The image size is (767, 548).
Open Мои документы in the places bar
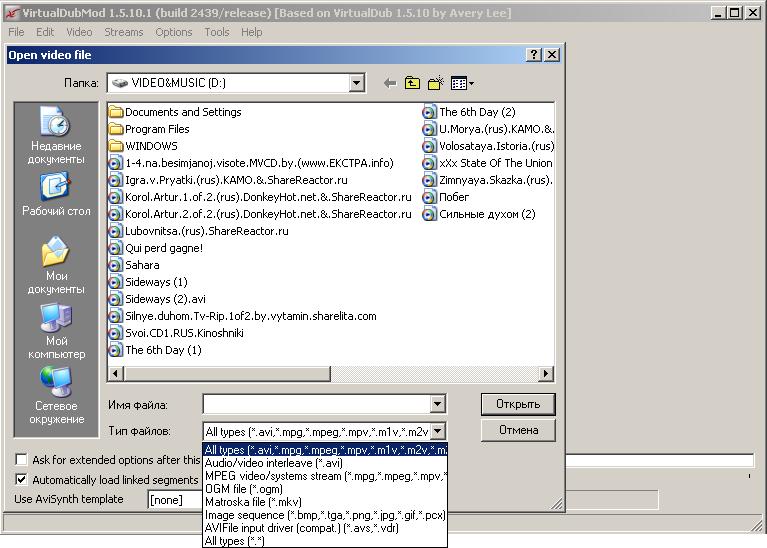point(56,265)
